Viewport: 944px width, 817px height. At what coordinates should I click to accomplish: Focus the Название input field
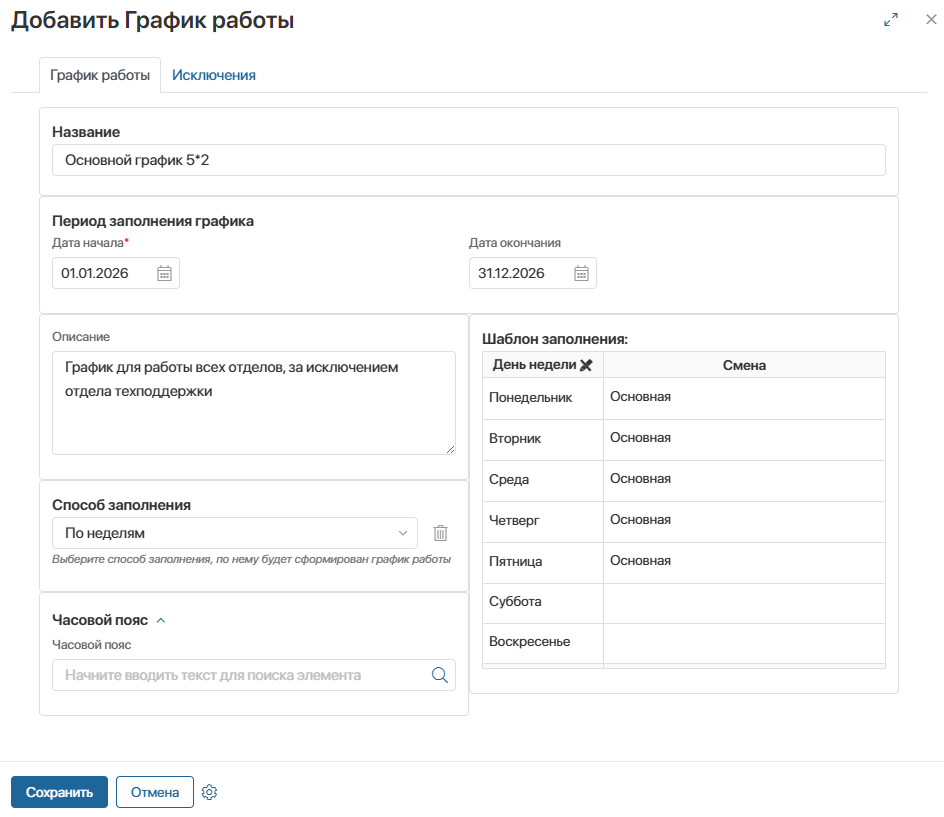468,160
